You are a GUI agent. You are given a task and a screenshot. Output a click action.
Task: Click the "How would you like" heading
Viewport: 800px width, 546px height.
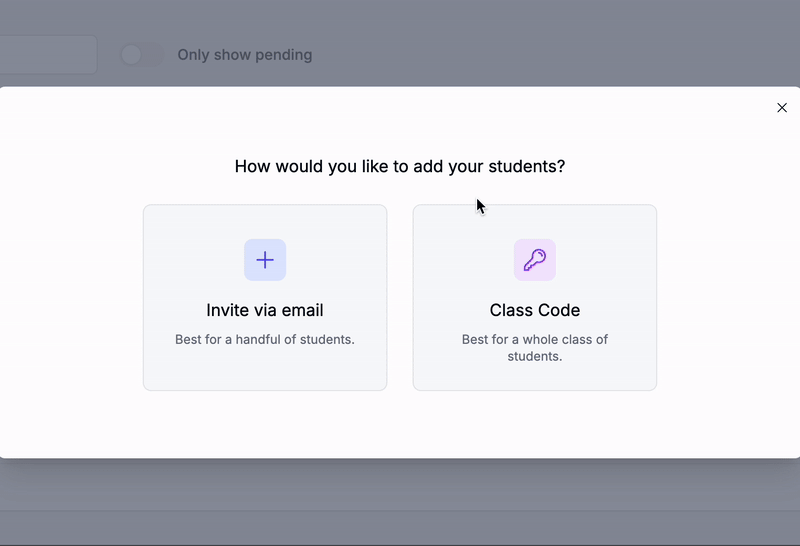[399, 166]
